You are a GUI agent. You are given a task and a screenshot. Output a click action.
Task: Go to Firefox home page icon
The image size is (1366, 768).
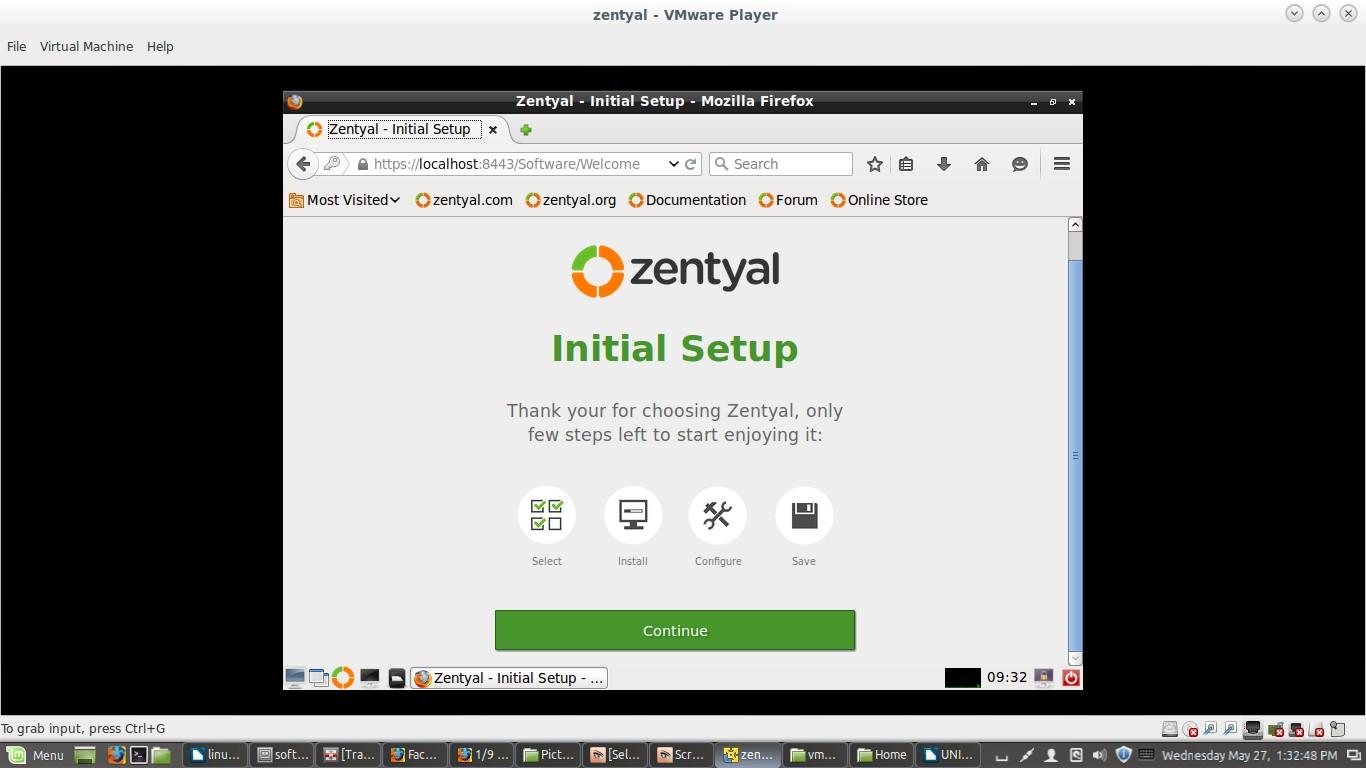tap(981, 164)
